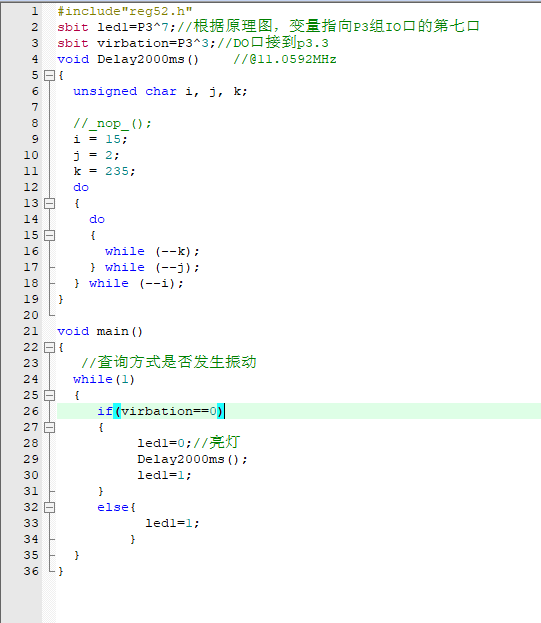This screenshot has height=623, width=541.
Task: Click the 'Delay2000ms();' call on line 29
Action: 192,459
